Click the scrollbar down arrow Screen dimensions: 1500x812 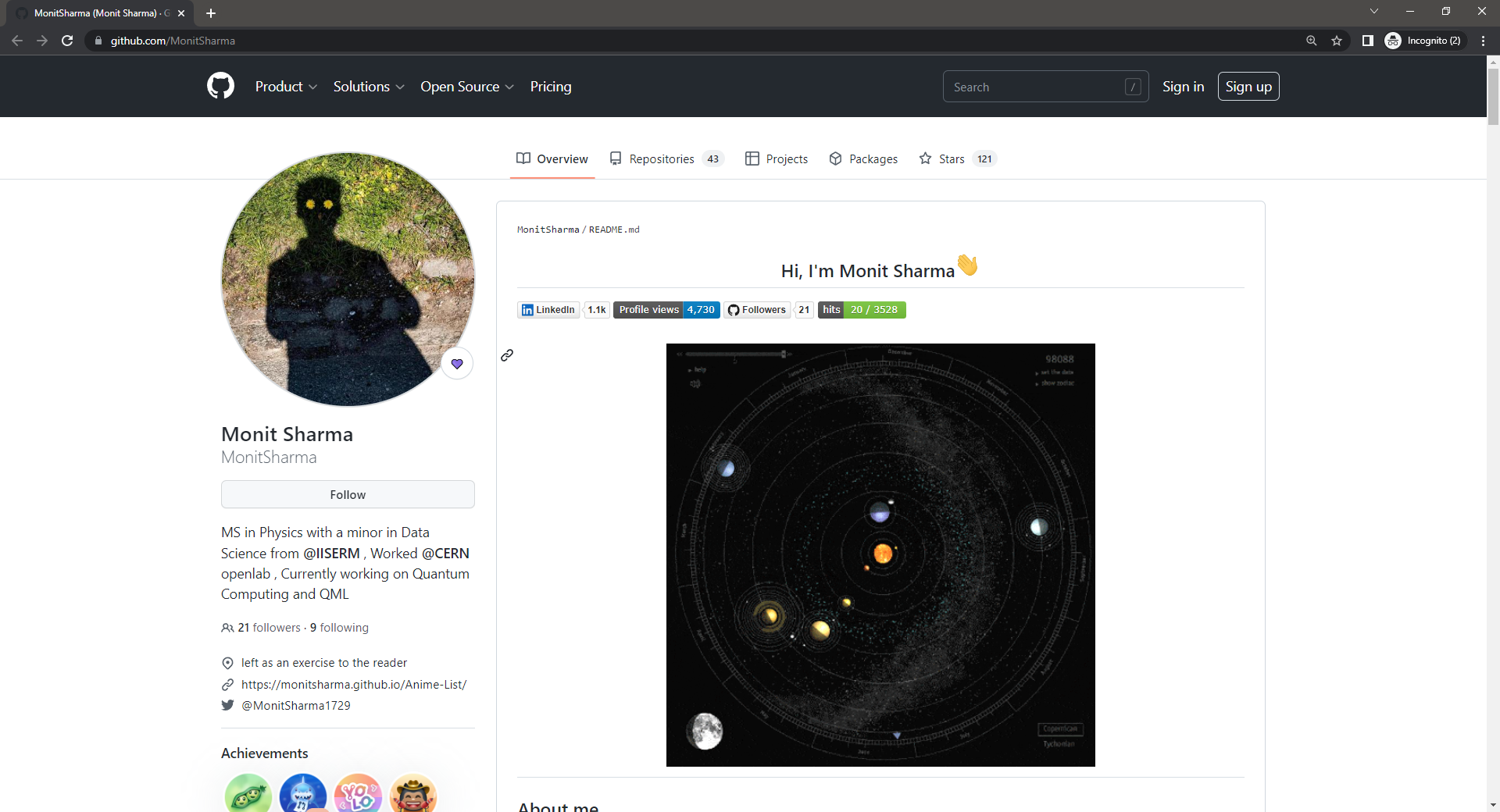pos(1493,804)
